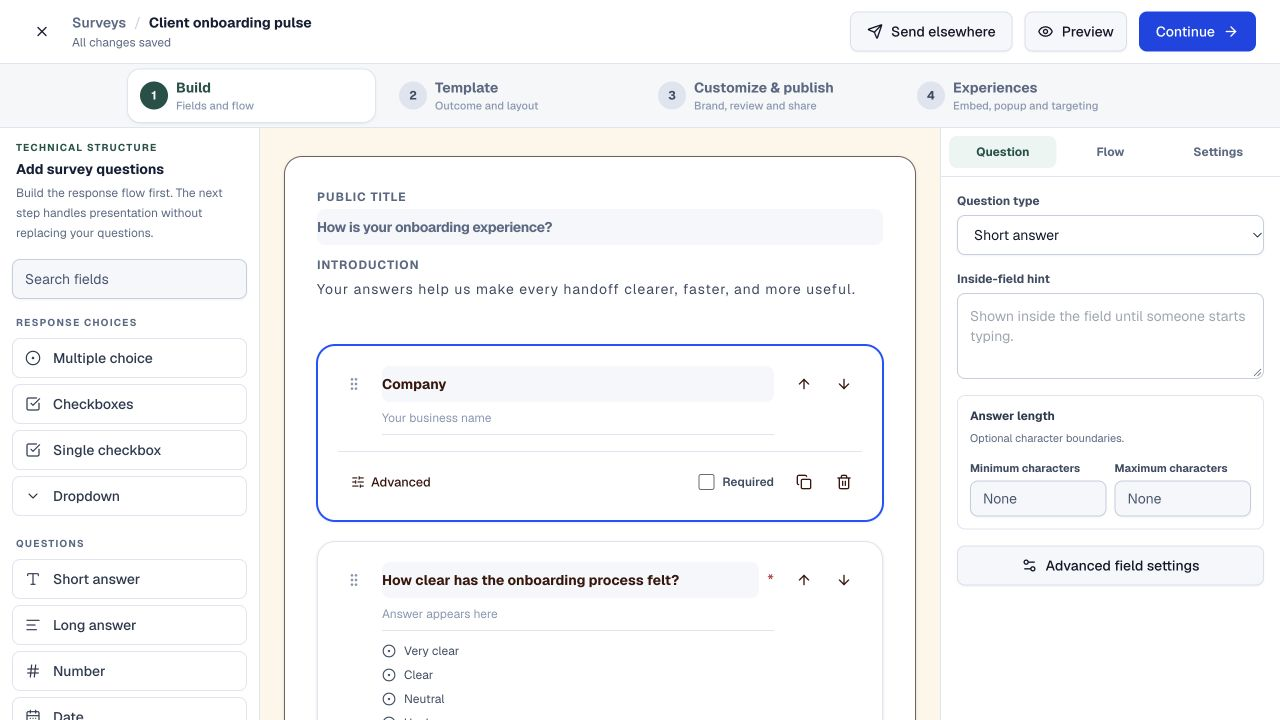
Task: Preview the survey
Action: [x=1075, y=32]
